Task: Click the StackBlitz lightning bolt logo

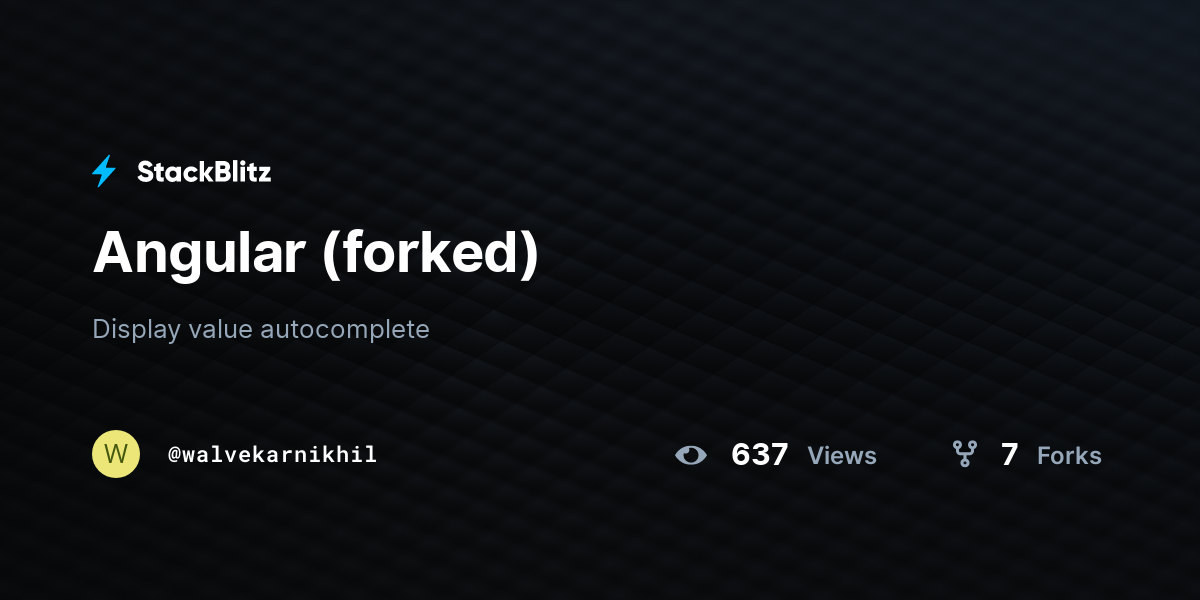Action: tap(104, 172)
